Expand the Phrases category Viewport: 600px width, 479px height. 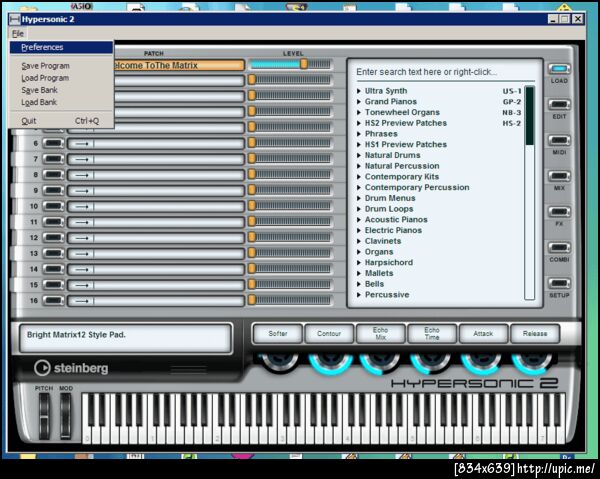[359, 134]
